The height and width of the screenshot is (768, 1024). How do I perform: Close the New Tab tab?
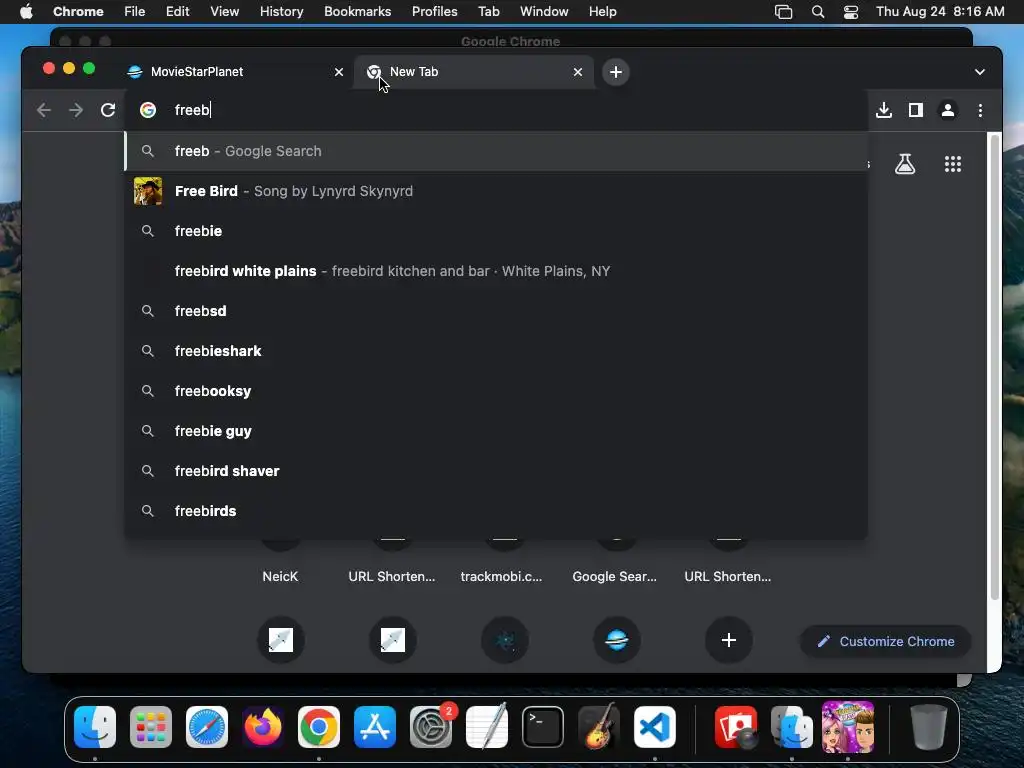click(x=577, y=72)
